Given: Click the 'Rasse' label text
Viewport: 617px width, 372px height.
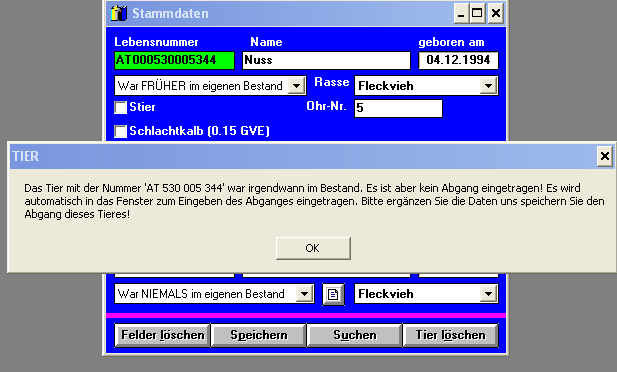Looking at the screenshot, I should pyautogui.click(x=331, y=82).
